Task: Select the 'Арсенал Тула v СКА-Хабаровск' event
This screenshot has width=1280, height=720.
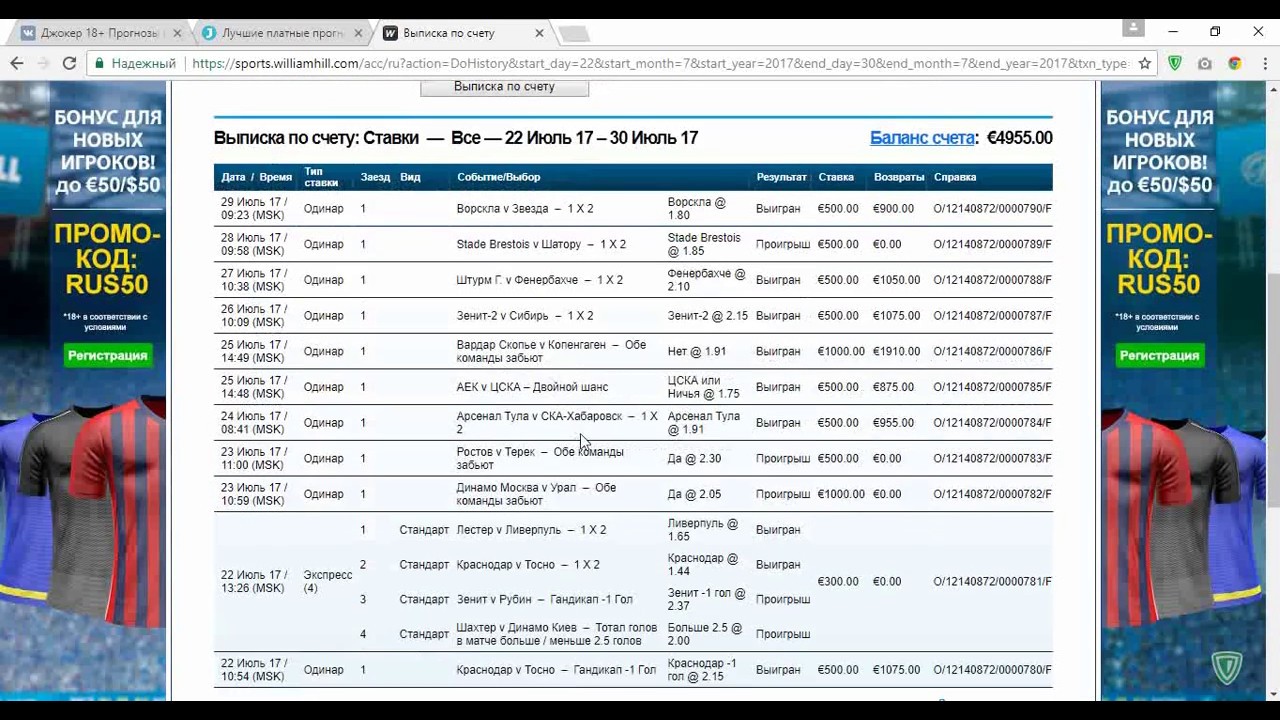Action: pos(557,423)
